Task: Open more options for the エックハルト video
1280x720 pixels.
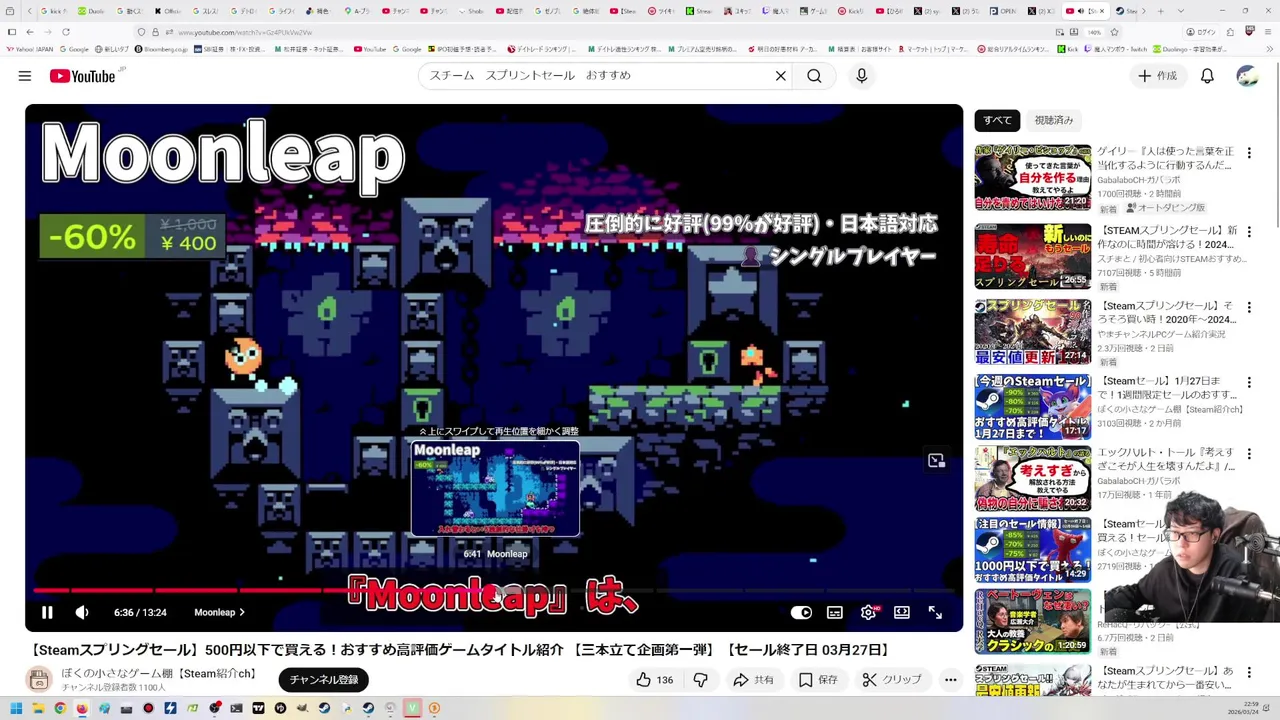Action: pos(1249,454)
